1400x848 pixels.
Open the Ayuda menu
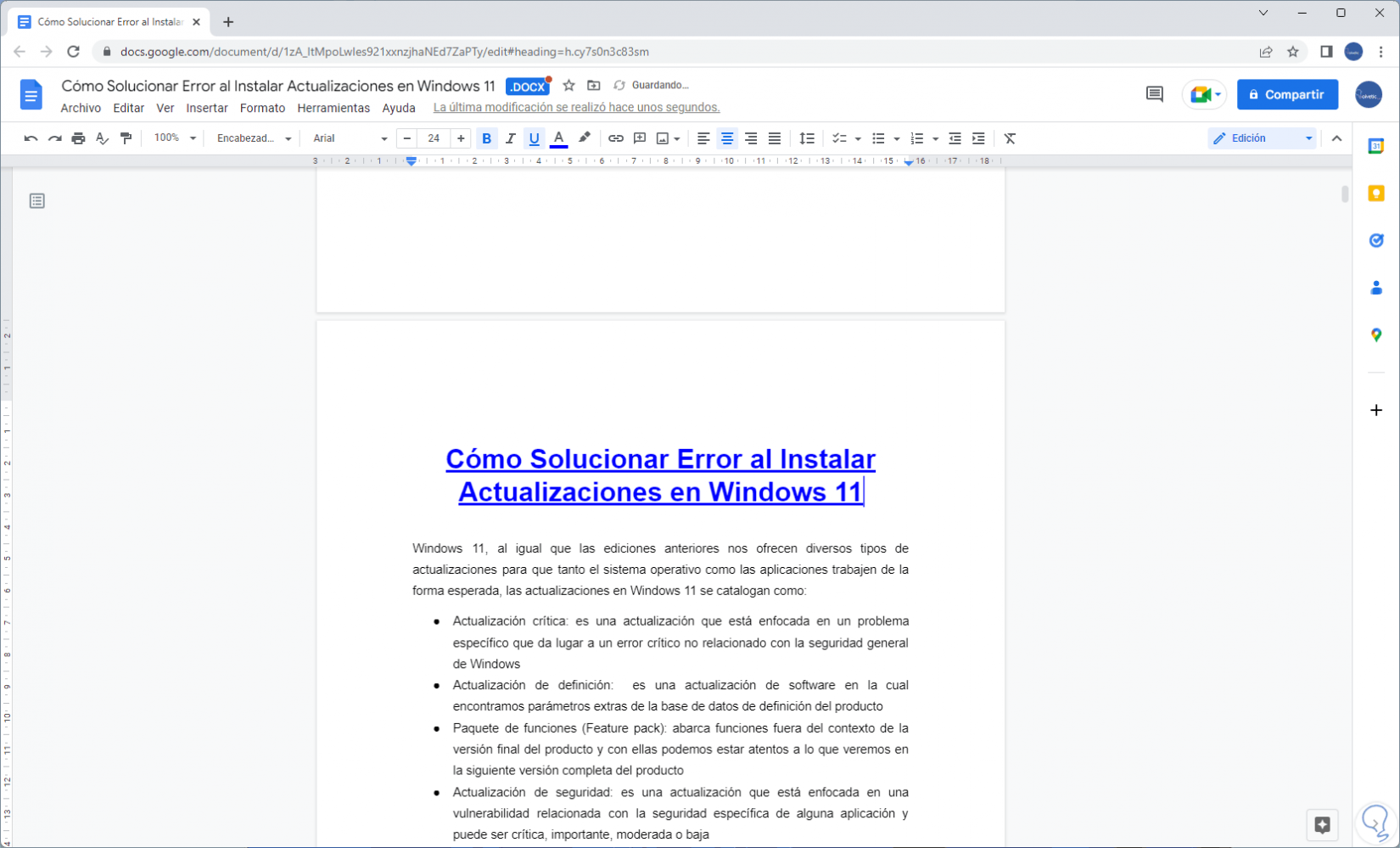tap(399, 108)
